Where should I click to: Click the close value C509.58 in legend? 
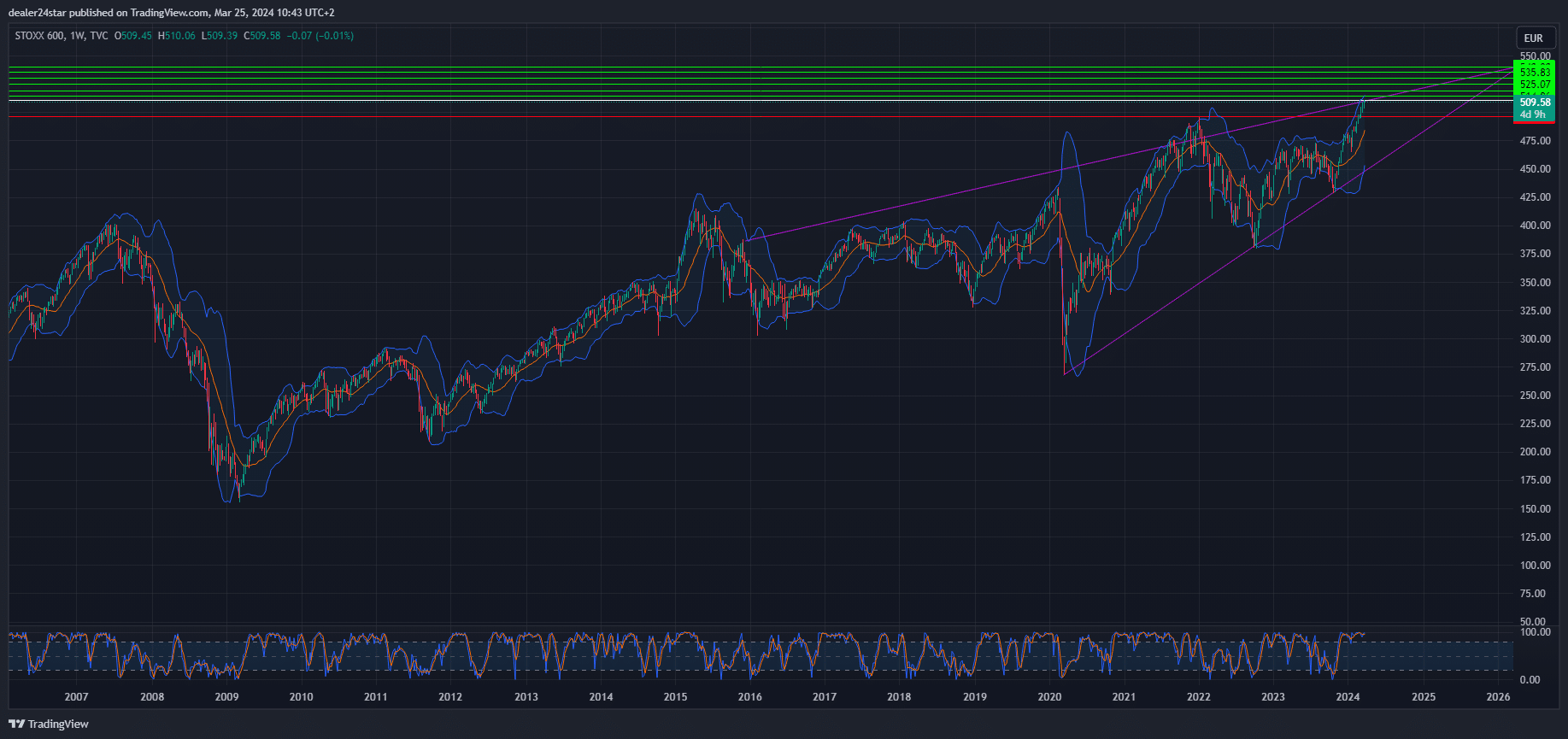click(x=262, y=36)
